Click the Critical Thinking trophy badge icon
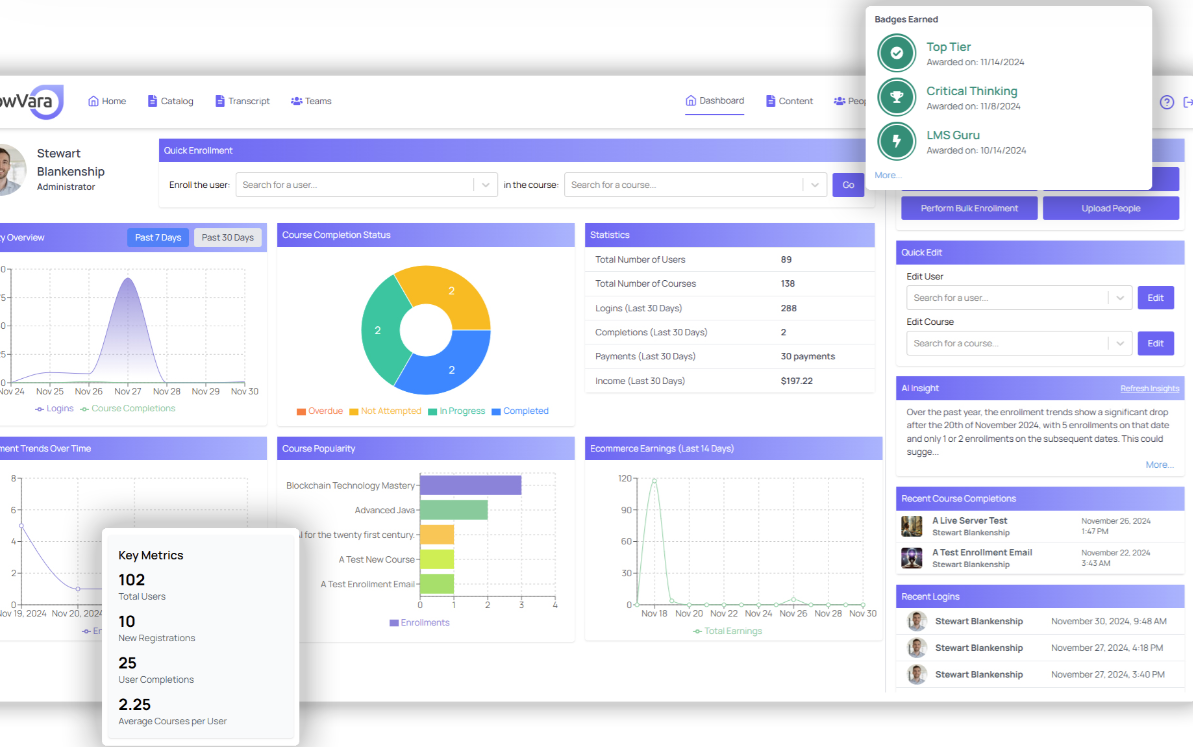Screen dimensions: 1193x747 coord(896,97)
